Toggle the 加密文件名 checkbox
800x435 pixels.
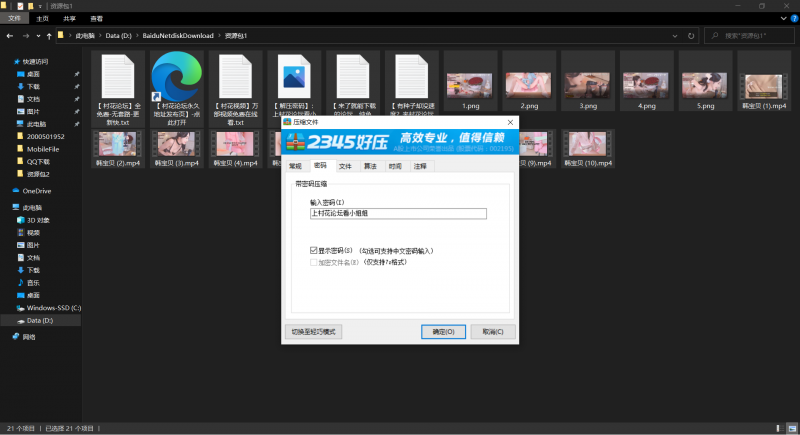tap(314, 261)
